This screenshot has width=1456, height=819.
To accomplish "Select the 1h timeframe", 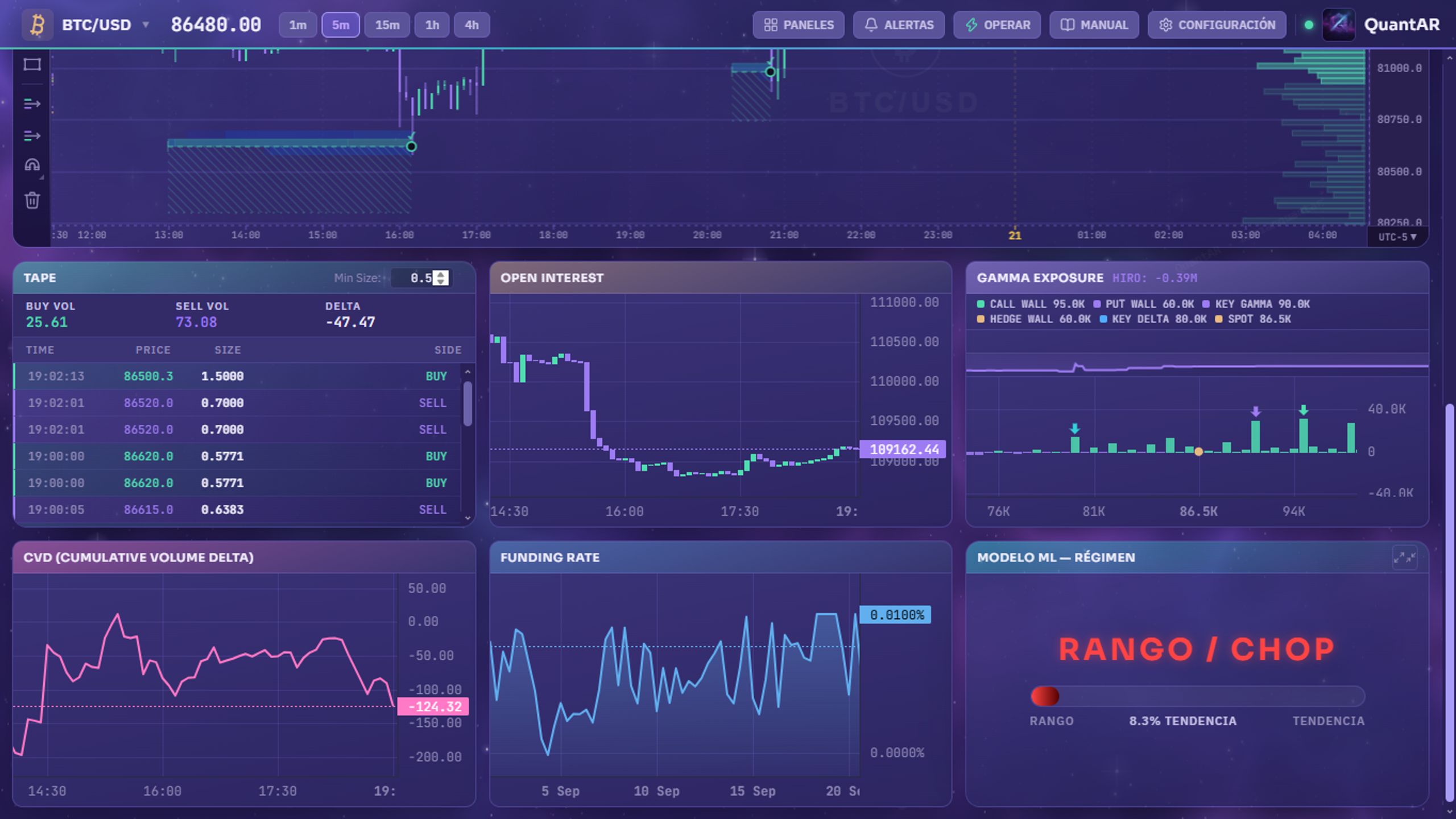I will pos(432,25).
